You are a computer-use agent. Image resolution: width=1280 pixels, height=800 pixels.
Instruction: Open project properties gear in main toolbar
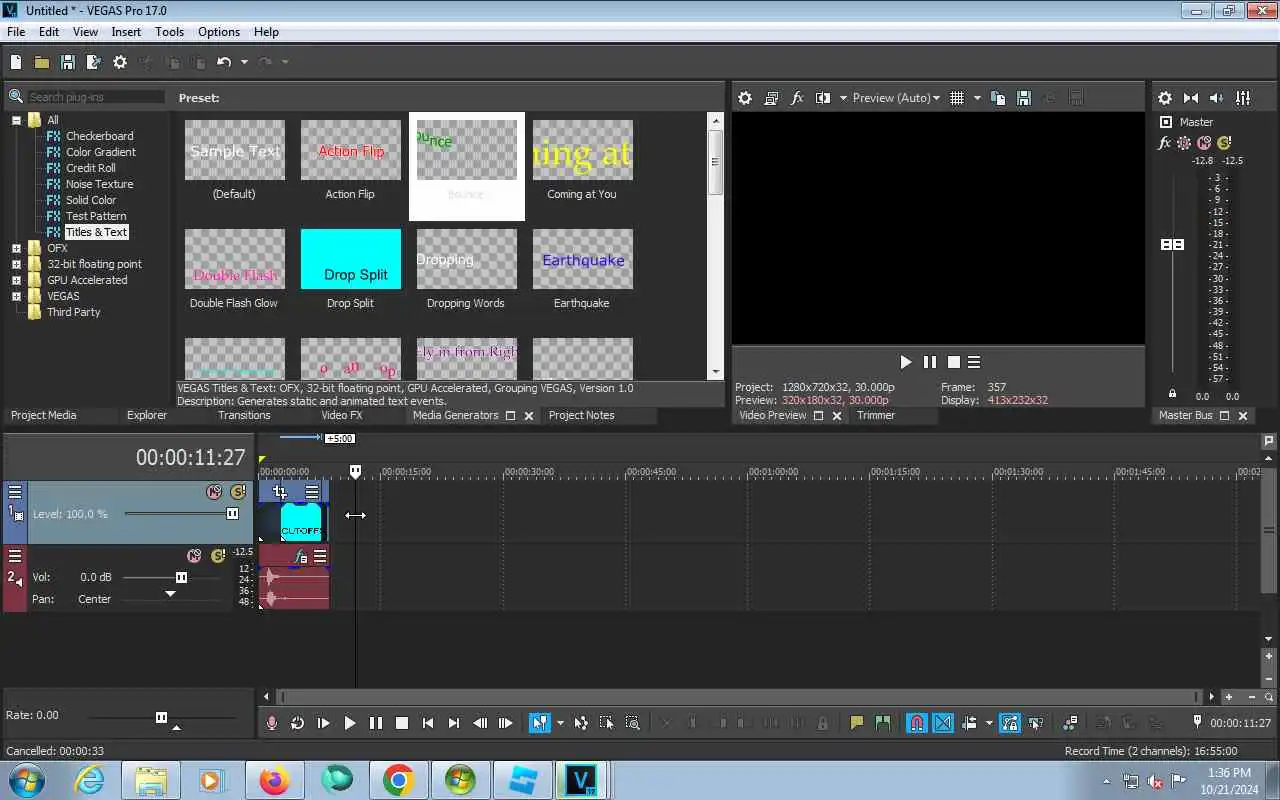pos(120,62)
